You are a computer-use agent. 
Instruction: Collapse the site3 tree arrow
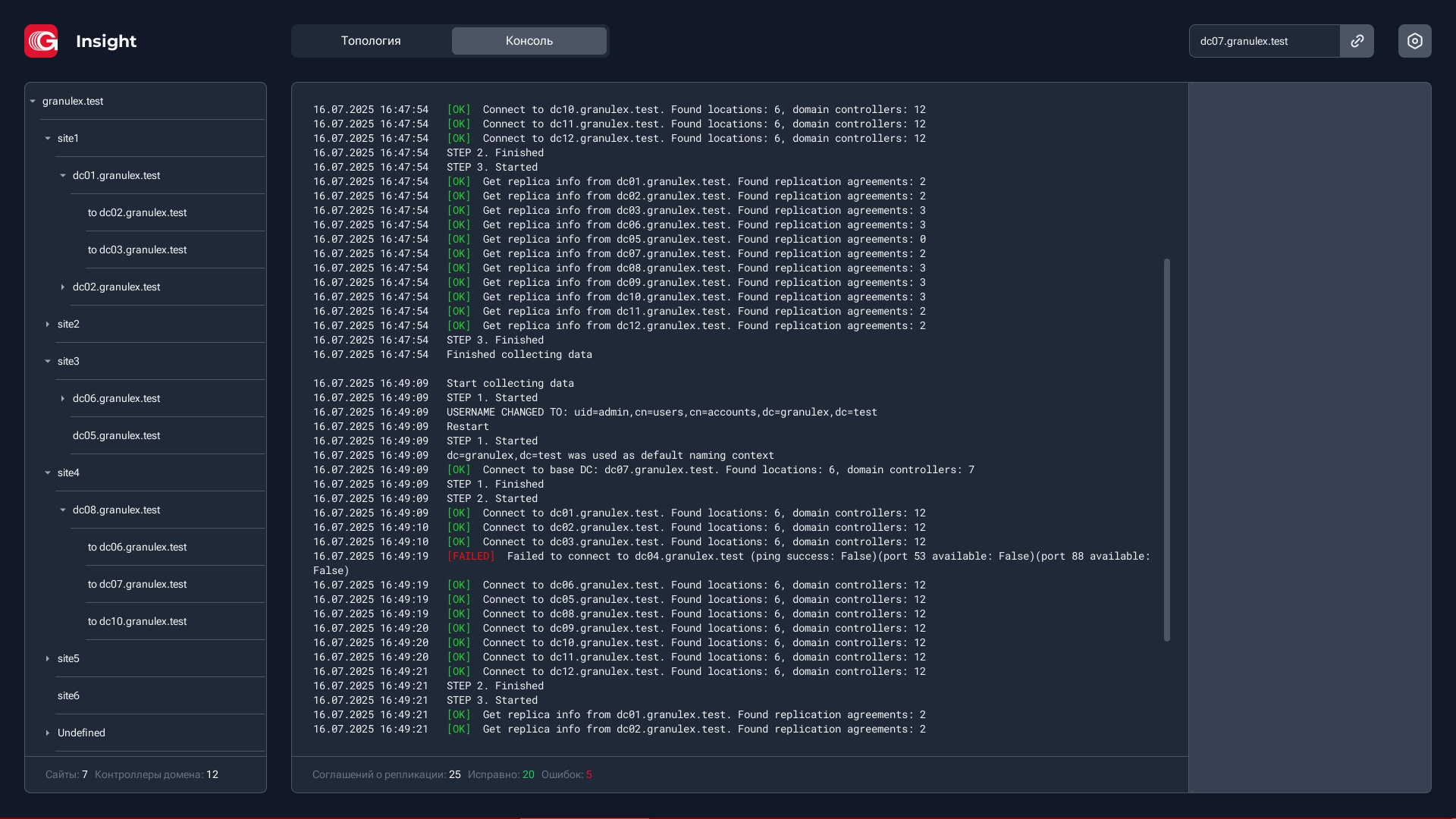point(48,361)
